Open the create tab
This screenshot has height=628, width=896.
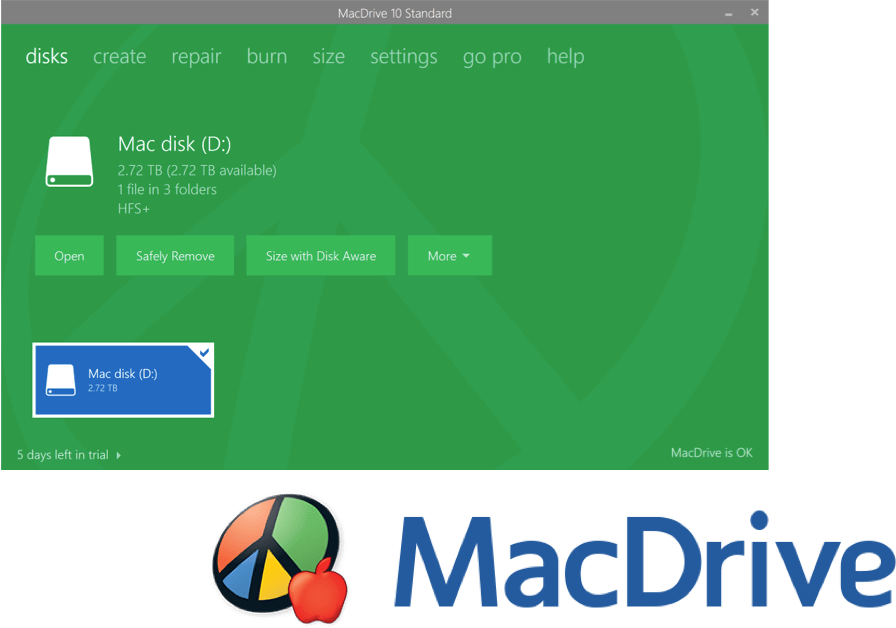tap(119, 57)
